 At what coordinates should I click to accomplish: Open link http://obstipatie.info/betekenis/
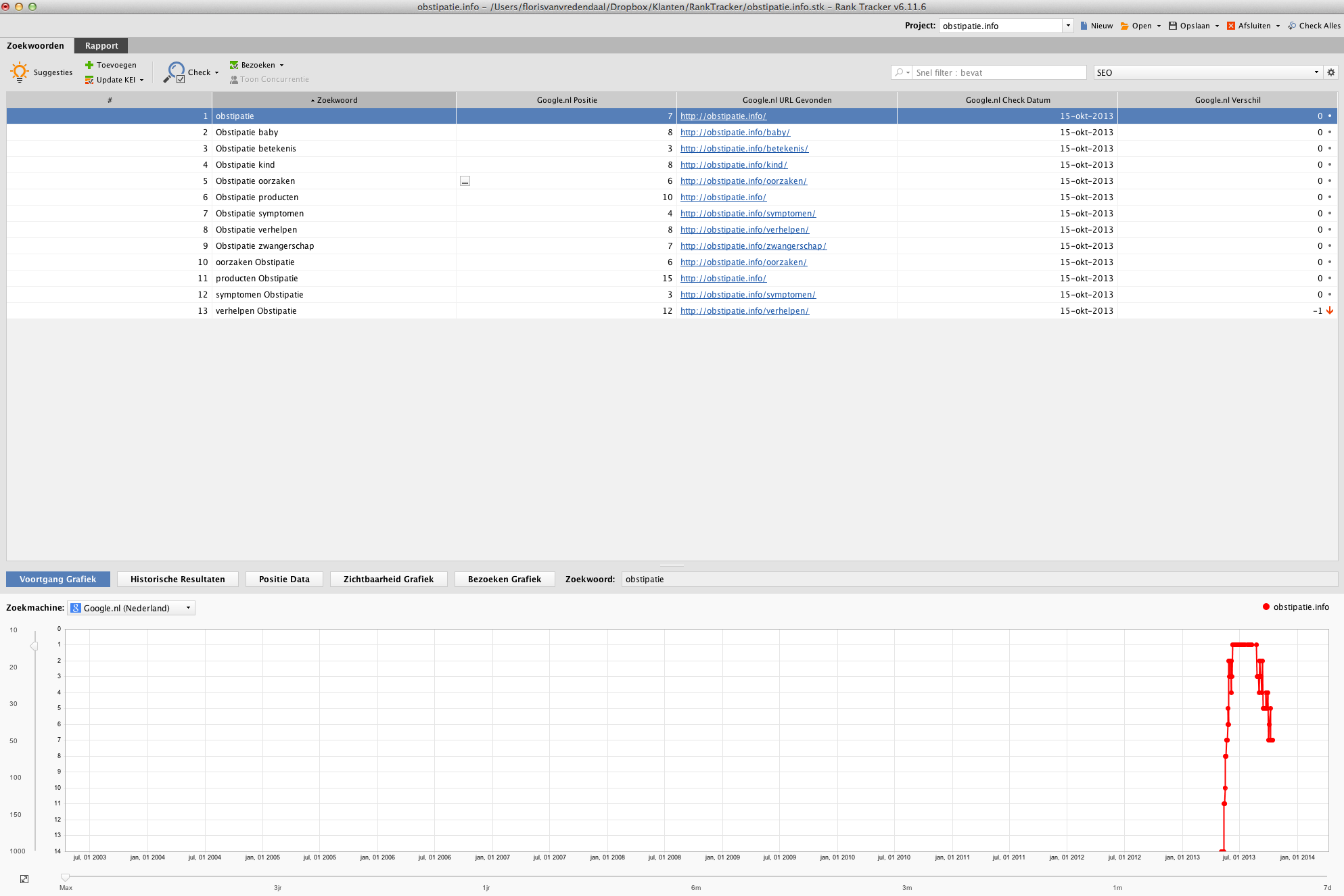pyautogui.click(x=744, y=149)
